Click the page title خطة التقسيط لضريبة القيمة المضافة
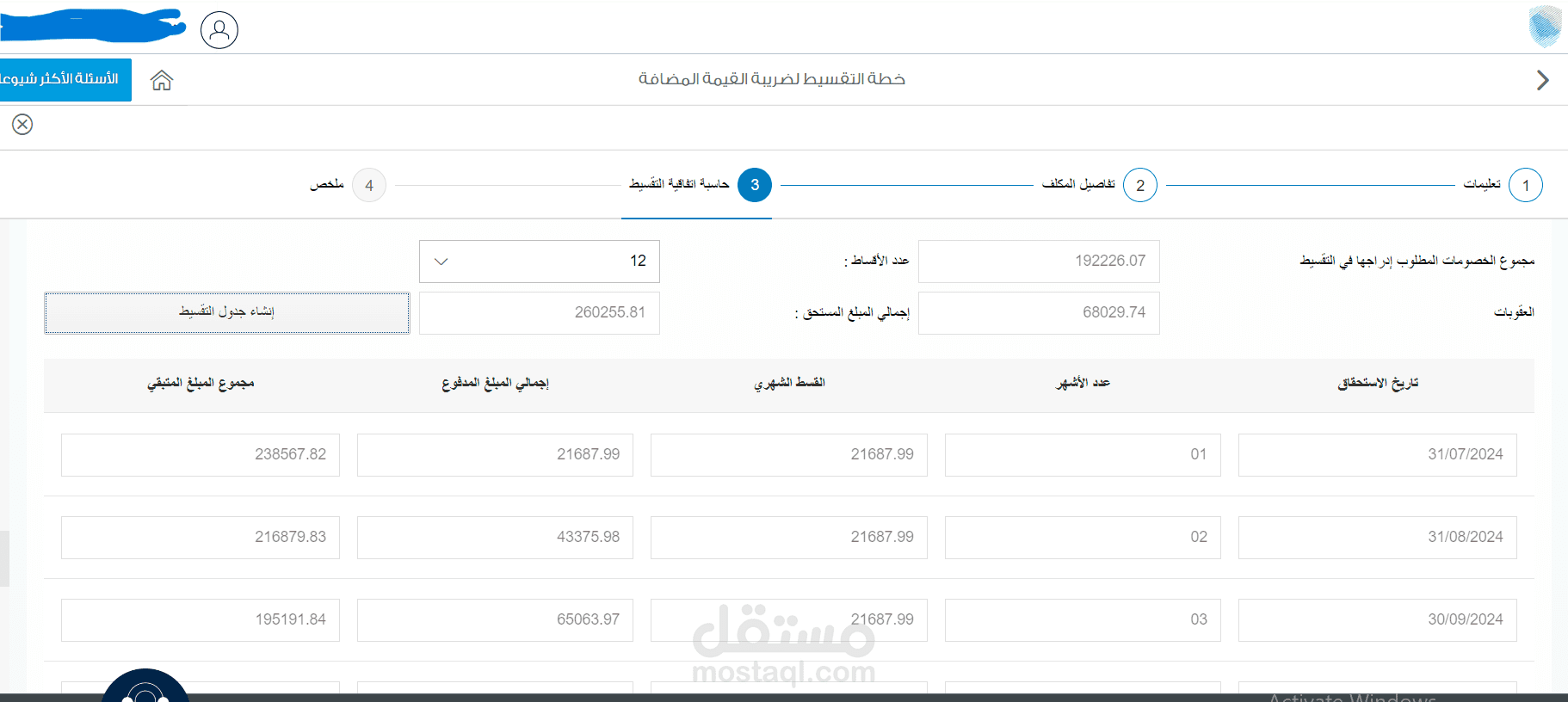Screen dimensions: 1568x702 pos(772,79)
